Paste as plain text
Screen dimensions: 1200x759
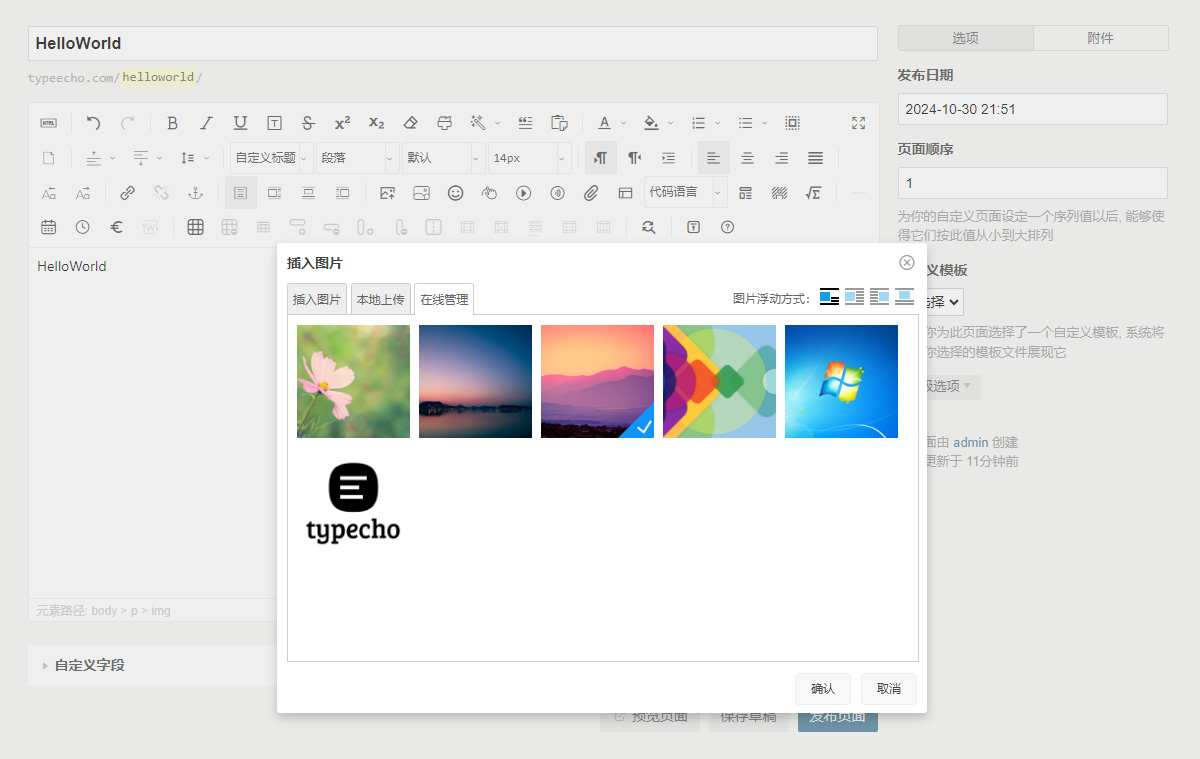[559, 123]
